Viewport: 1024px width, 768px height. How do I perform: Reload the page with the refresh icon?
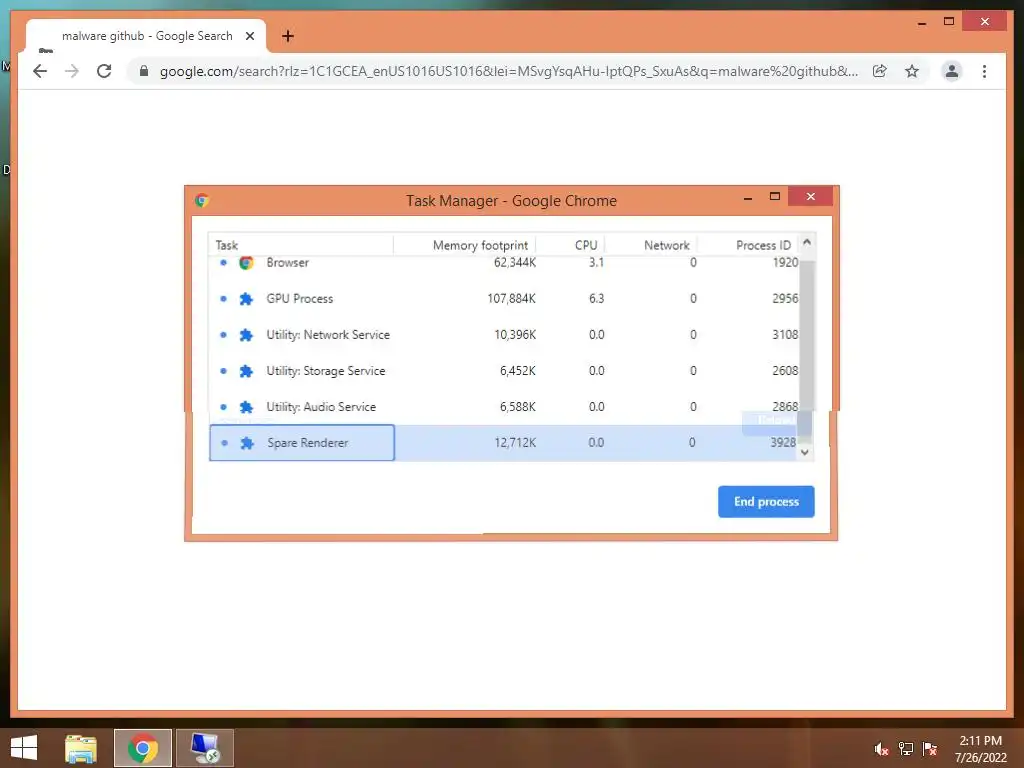[x=104, y=71]
